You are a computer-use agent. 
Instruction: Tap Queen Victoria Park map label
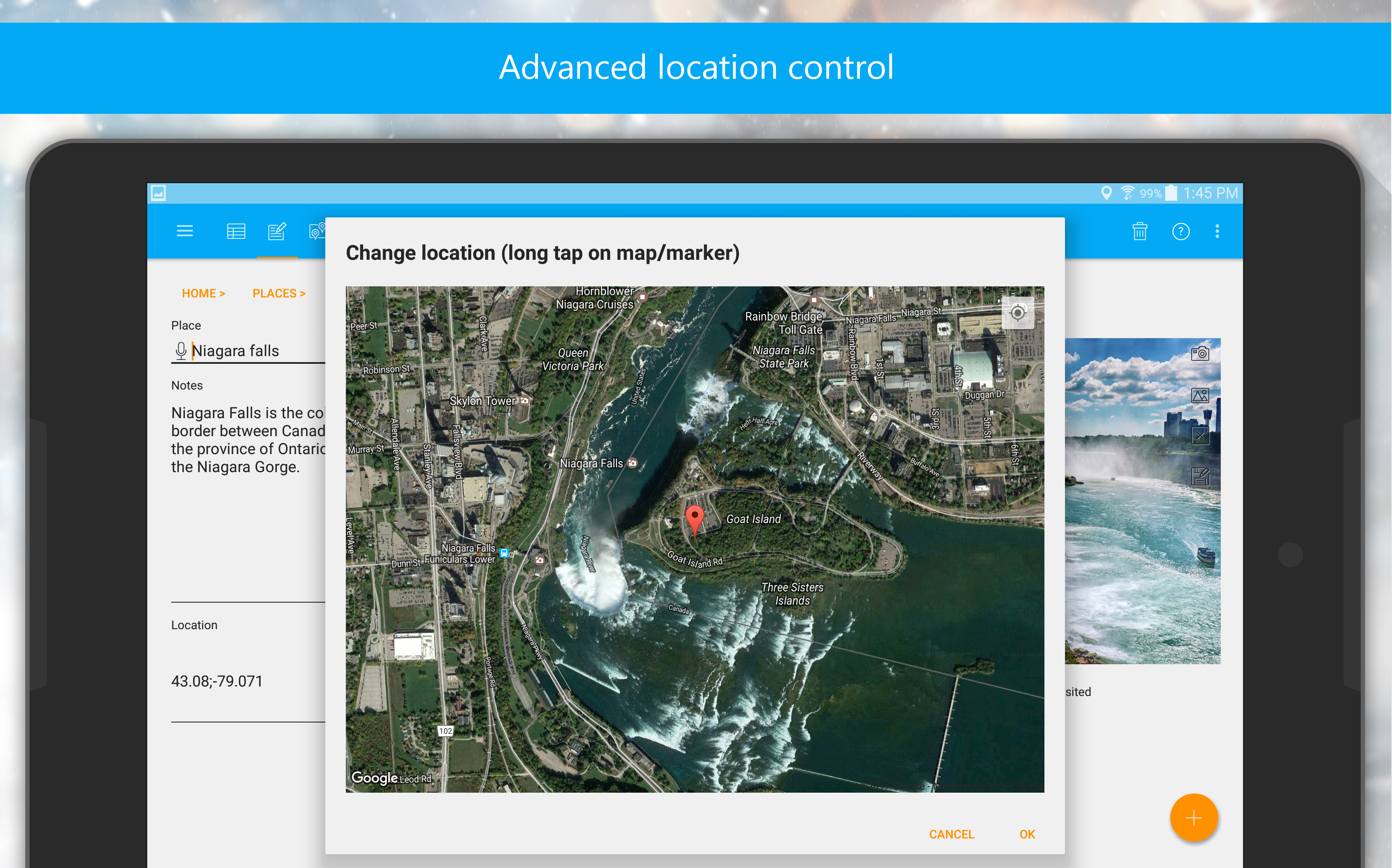point(573,360)
